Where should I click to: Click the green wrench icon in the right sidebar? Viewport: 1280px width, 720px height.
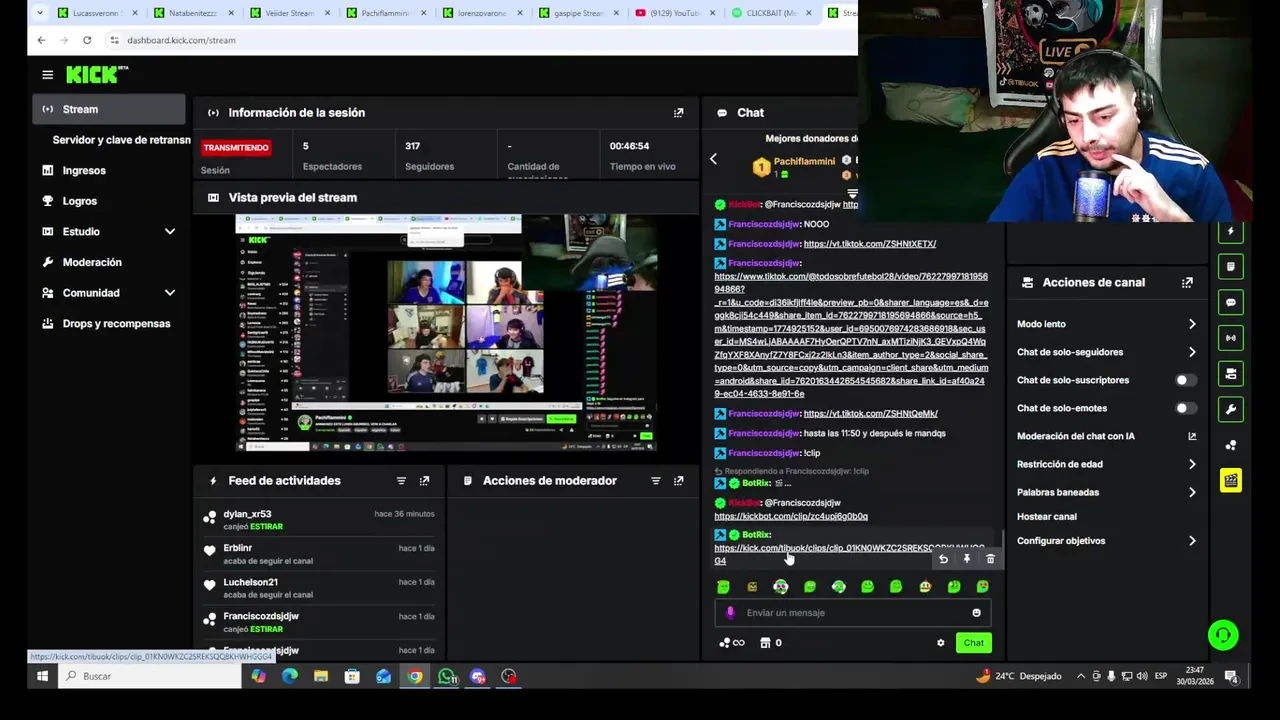(x=1231, y=409)
